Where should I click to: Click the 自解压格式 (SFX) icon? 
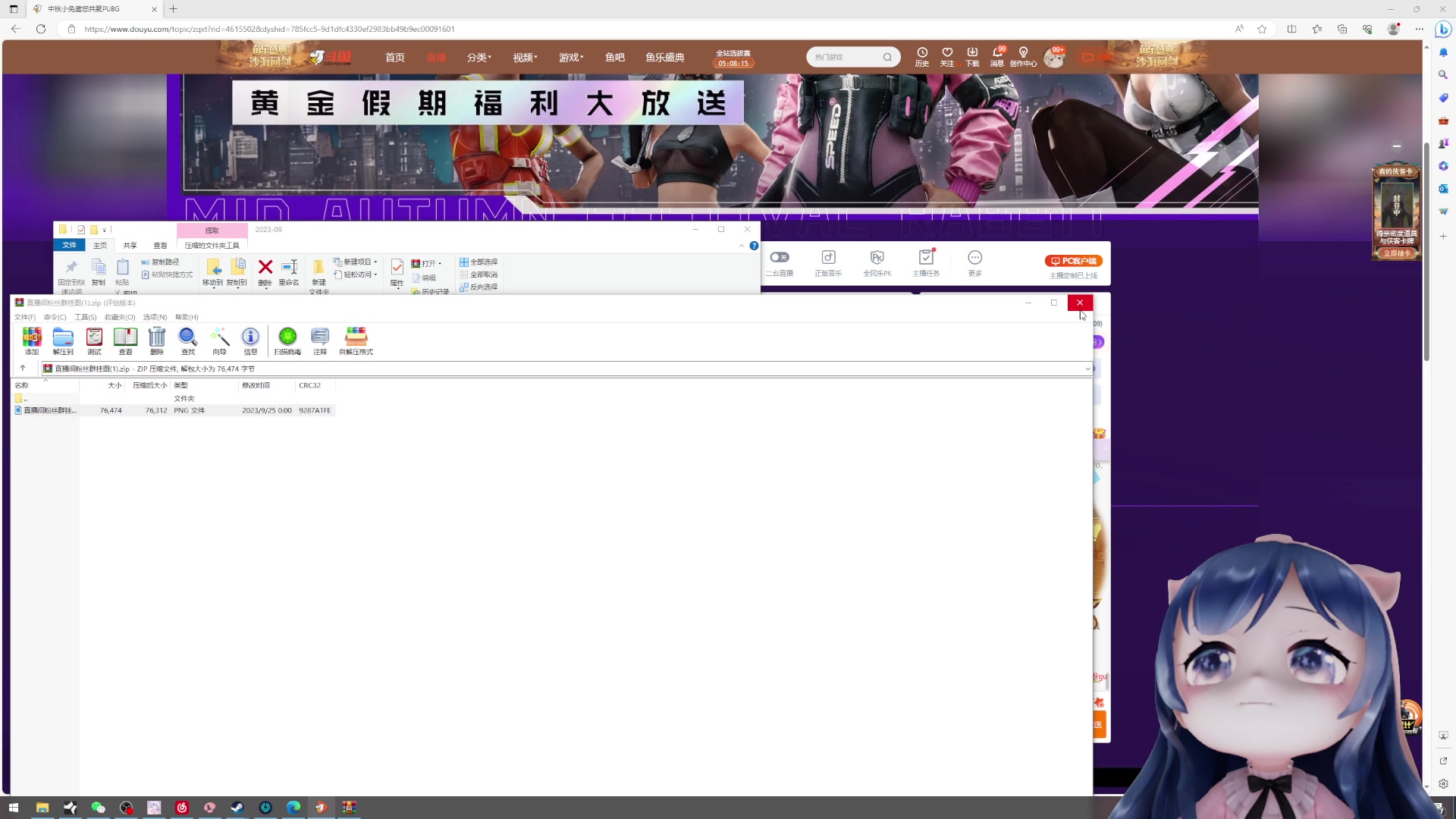(356, 340)
